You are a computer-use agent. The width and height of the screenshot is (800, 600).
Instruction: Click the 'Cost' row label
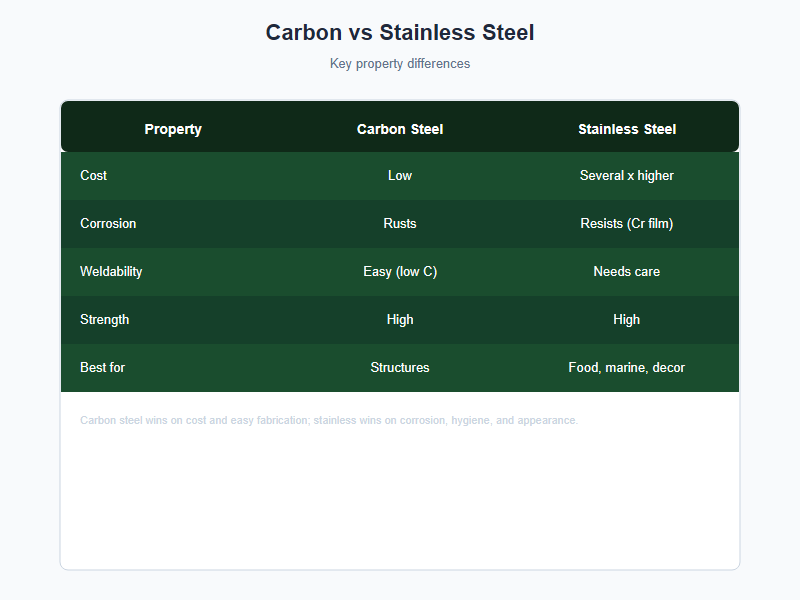93,176
